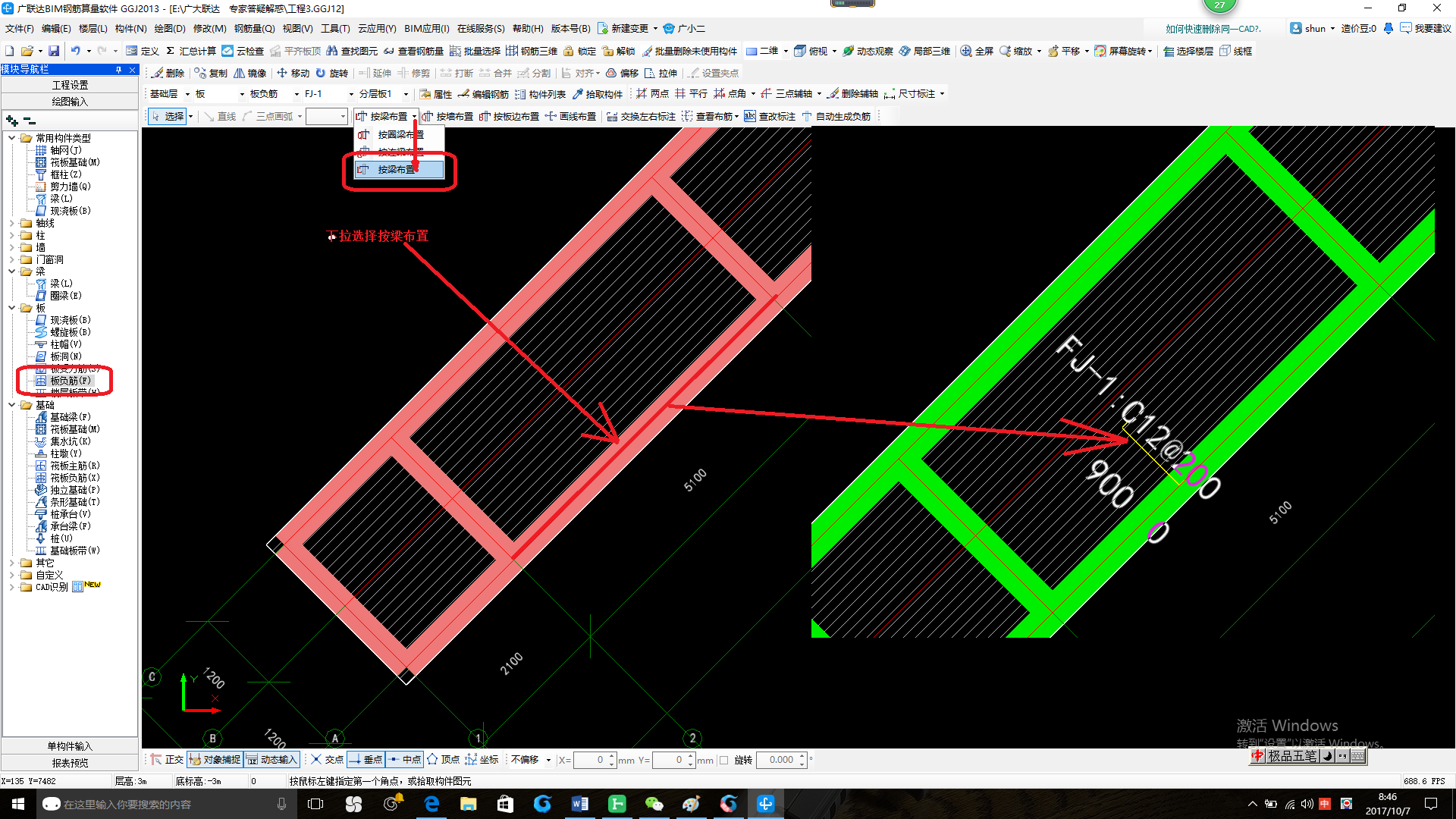Viewport: 1456px width, 819px height.
Task: Open the BIM应用(I) menu
Action: click(x=426, y=29)
